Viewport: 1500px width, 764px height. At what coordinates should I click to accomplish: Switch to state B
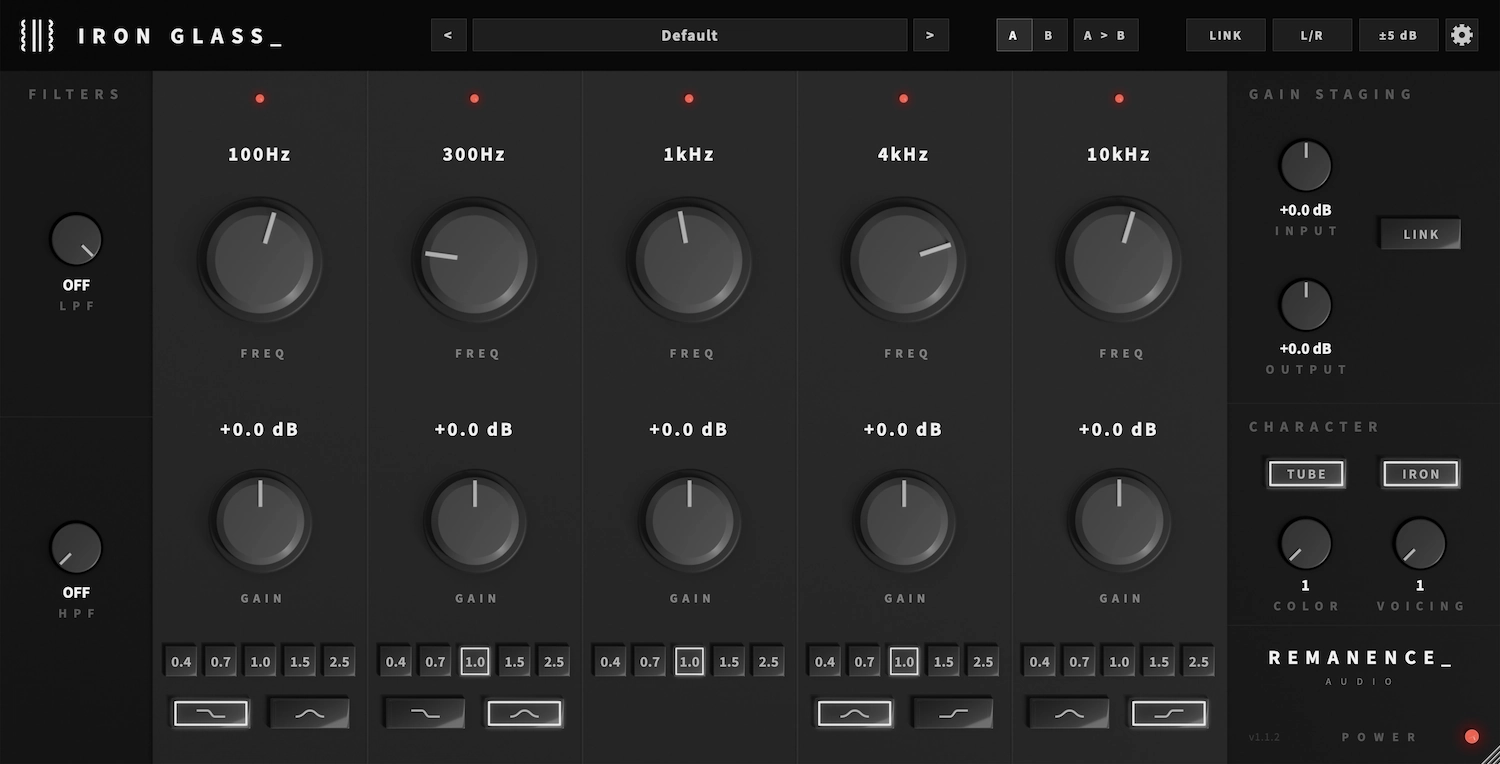(1048, 35)
